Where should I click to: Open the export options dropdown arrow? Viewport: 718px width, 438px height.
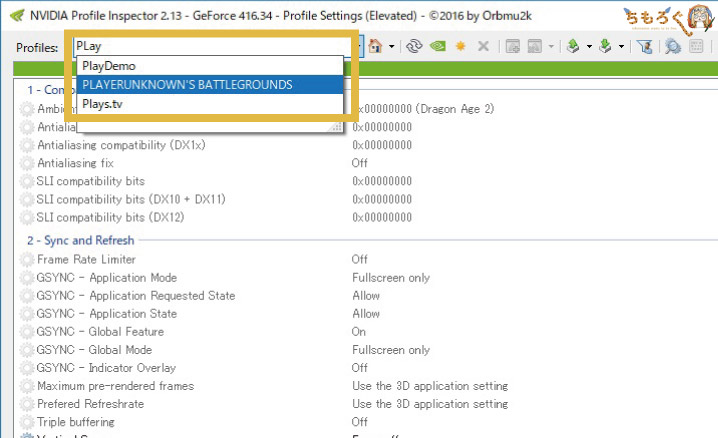tap(589, 46)
